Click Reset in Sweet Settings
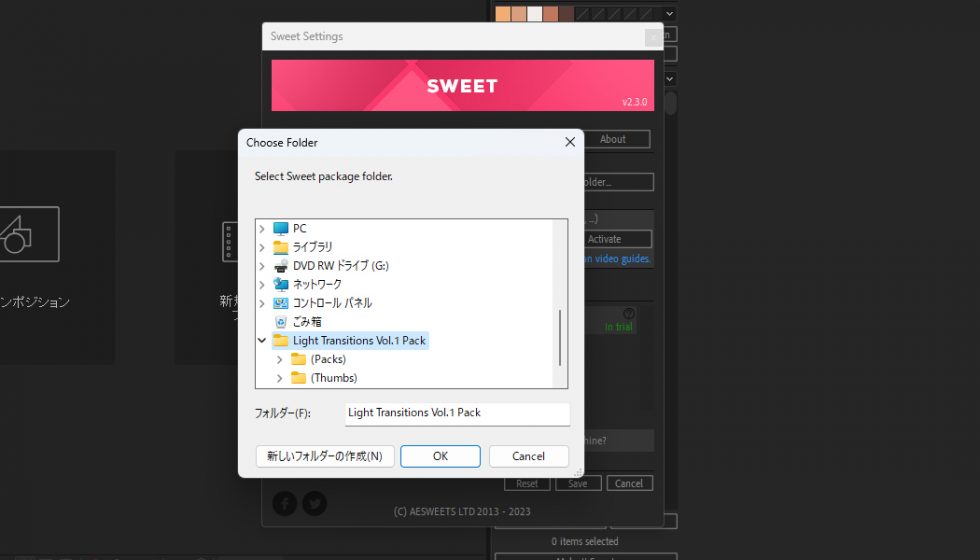This screenshot has height=560, width=980. [x=527, y=483]
